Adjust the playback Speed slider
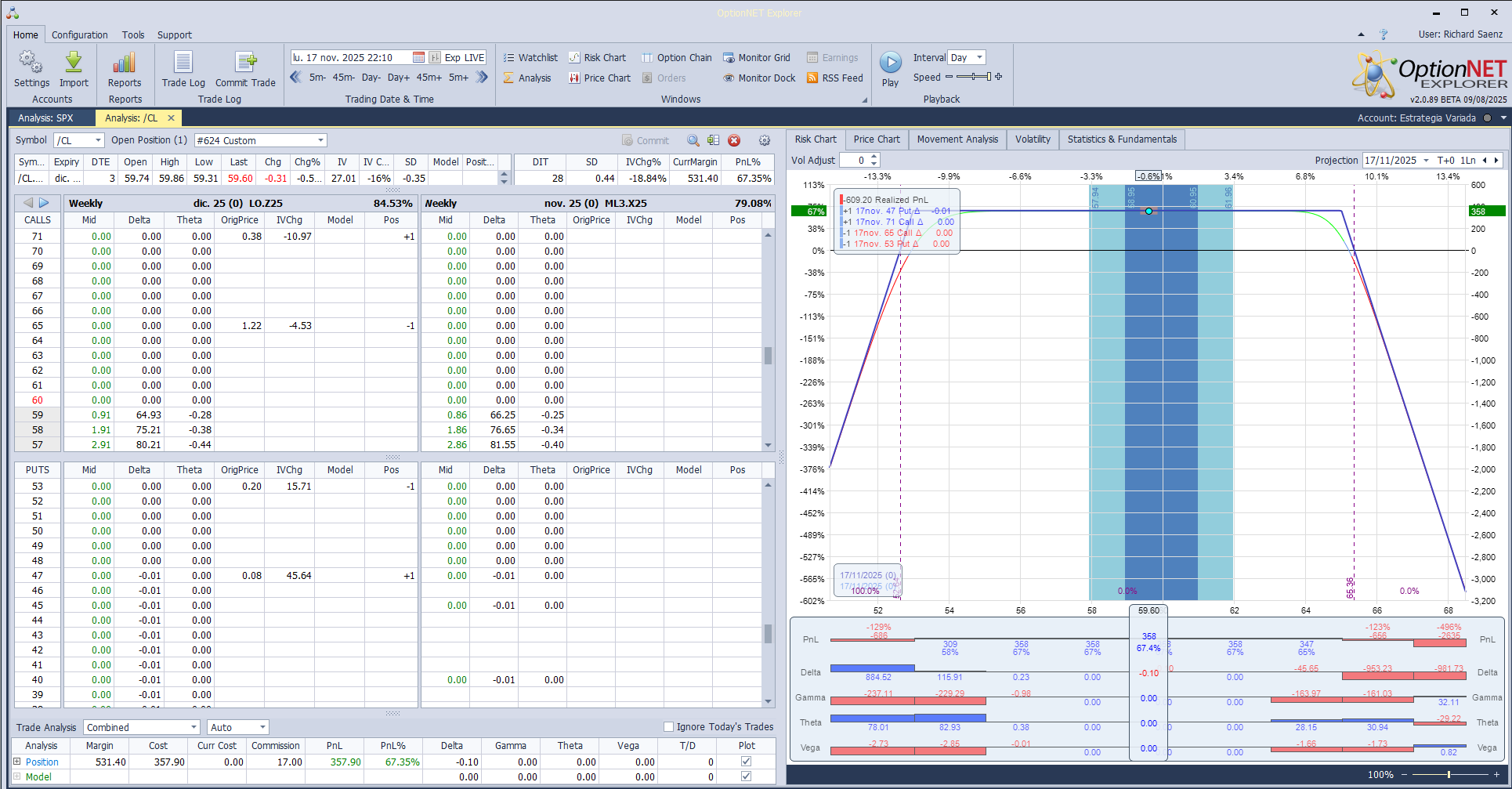 [x=974, y=77]
